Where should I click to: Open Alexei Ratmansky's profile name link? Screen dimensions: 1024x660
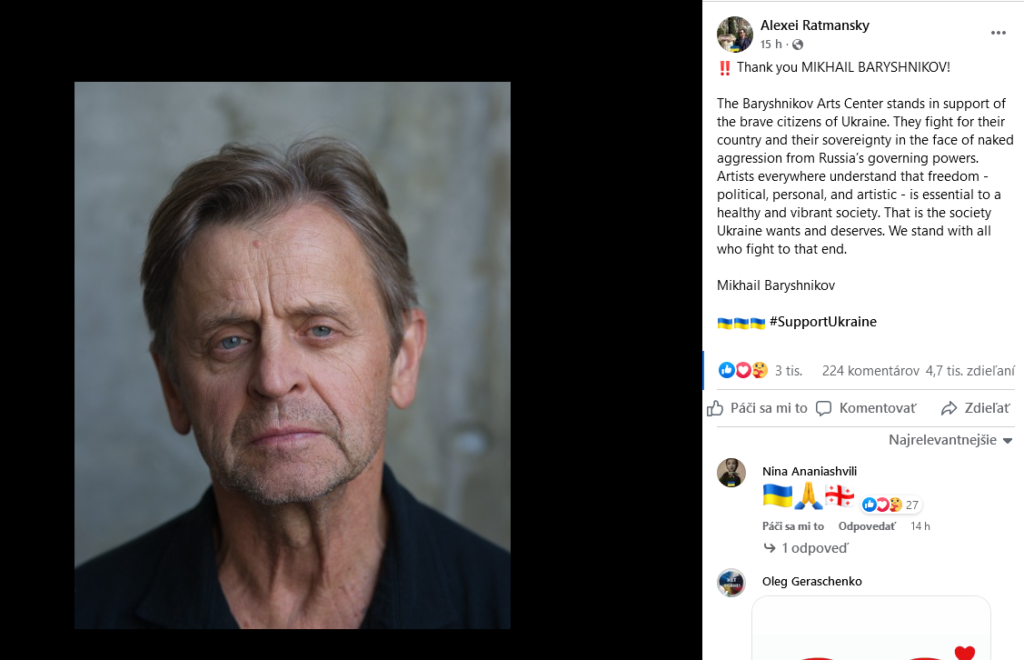814,25
